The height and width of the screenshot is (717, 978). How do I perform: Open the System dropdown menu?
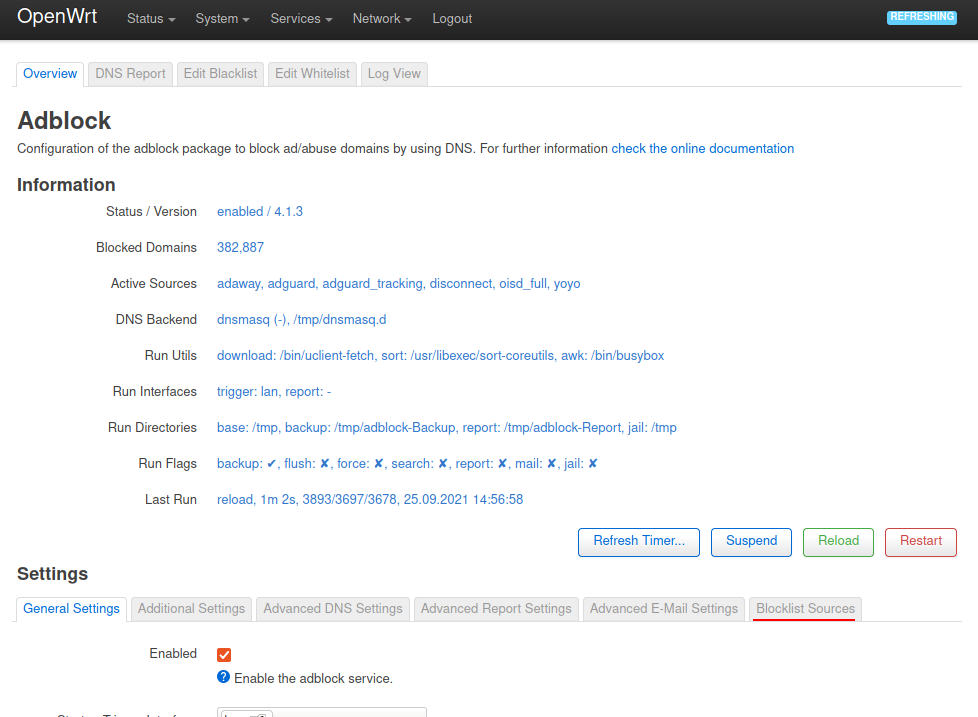click(x=222, y=19)
